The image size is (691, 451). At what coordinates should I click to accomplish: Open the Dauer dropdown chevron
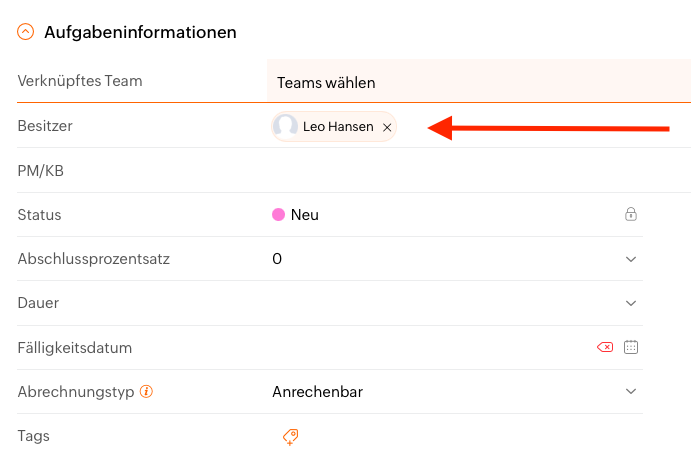coord(631,303)
